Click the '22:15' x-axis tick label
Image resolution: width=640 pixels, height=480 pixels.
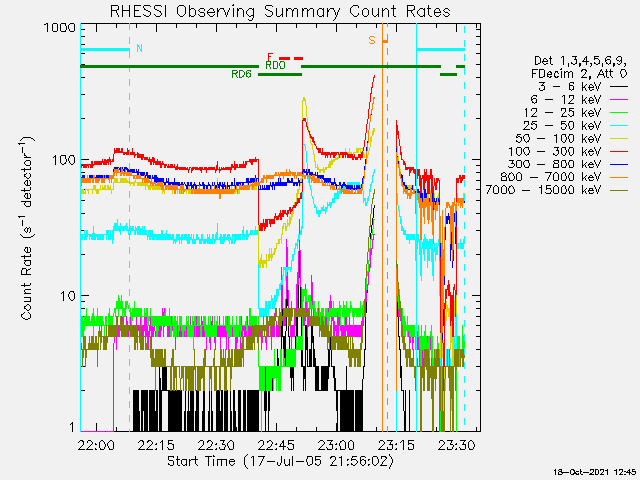(156, 445)
